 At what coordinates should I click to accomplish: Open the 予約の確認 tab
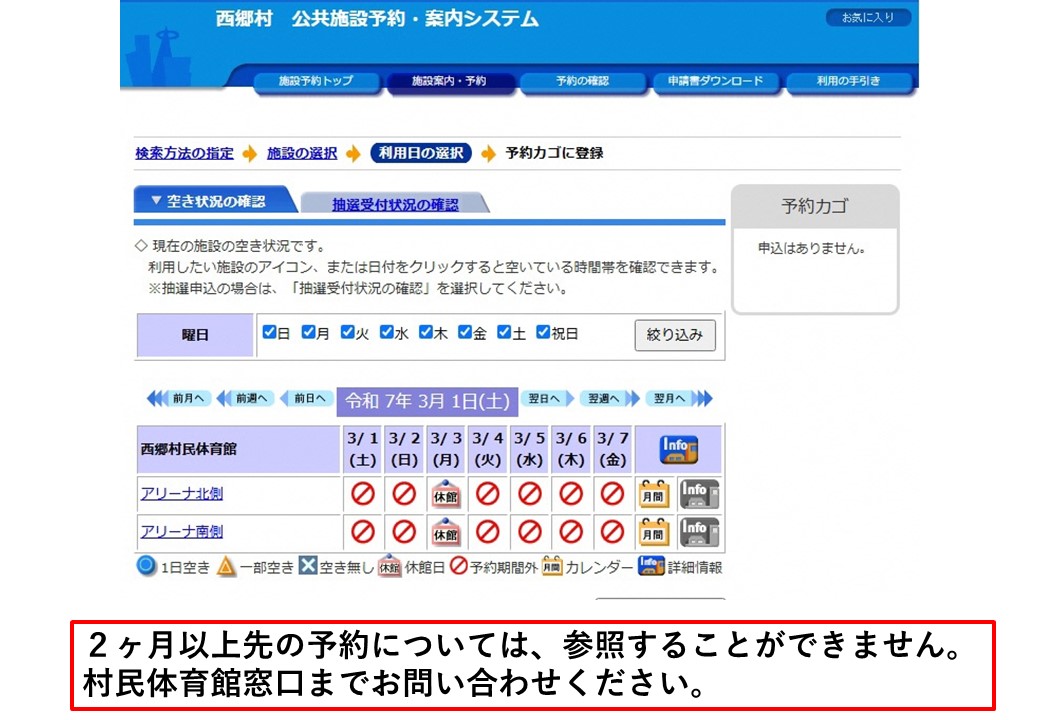(x=582, y=81)
